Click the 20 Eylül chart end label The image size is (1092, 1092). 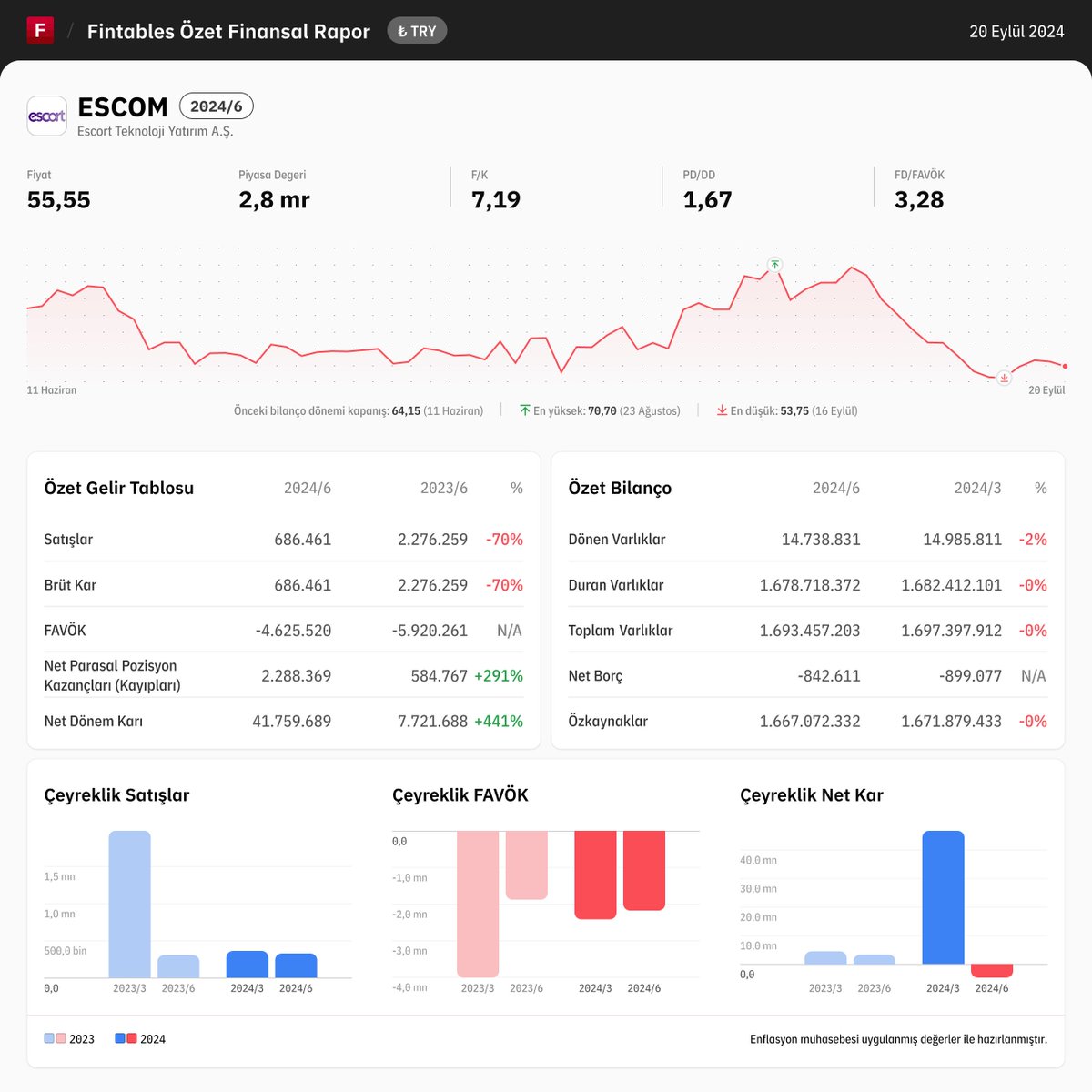(1046, 389)
